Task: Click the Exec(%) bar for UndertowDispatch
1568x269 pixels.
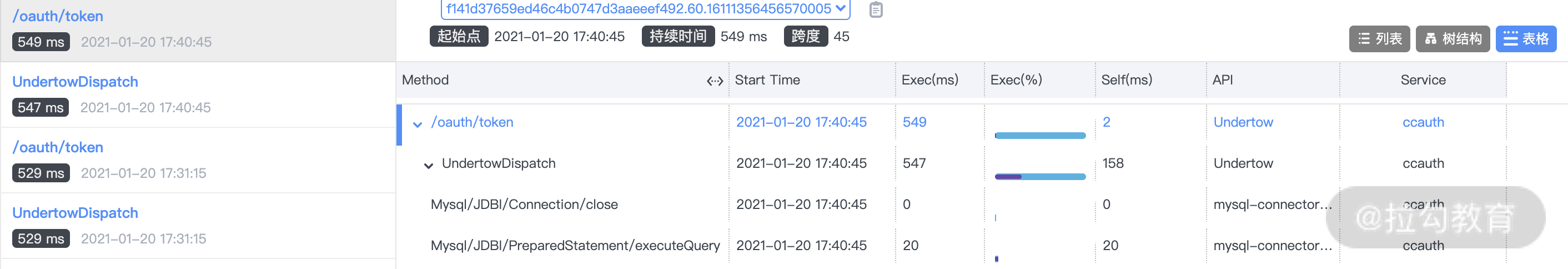Action: 1039,176
